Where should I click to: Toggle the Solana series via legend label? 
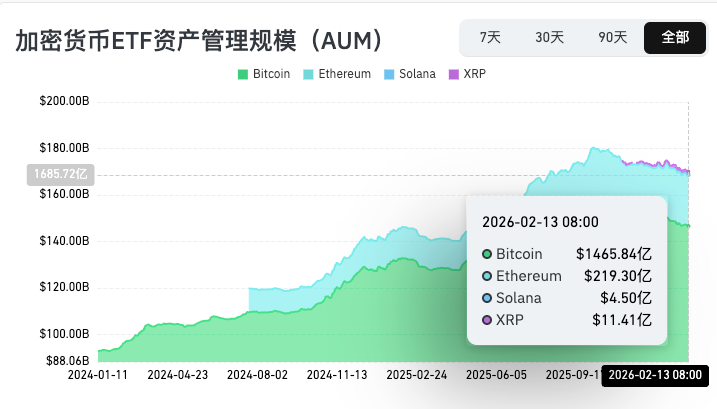click(415, 74)
